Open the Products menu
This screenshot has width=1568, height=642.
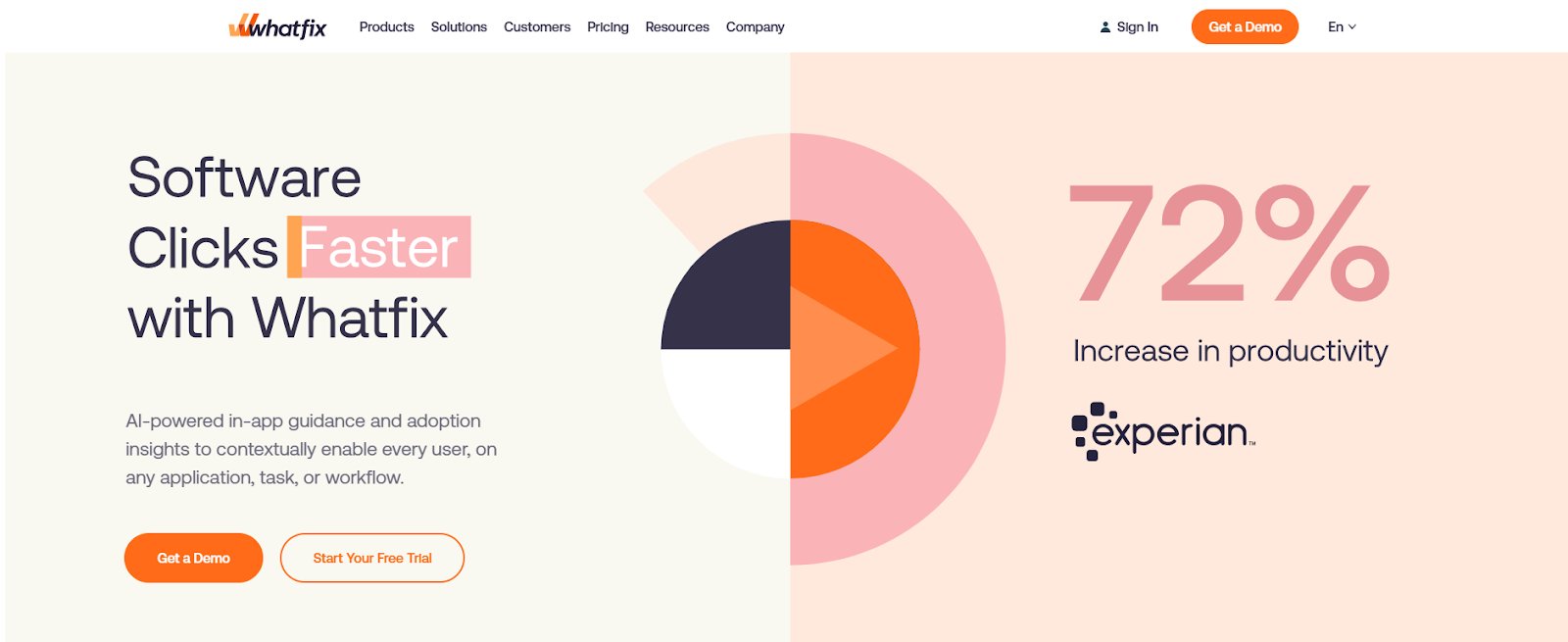(x=386, y=26)
